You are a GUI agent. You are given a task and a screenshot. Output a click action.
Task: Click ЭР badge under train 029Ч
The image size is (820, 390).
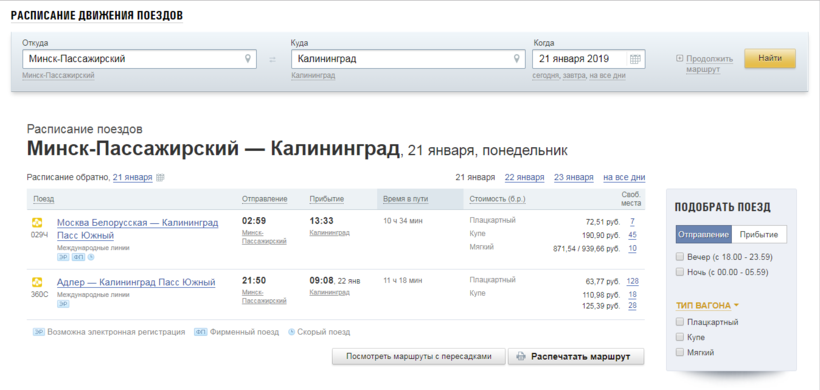pyautogui.click(x=63, y=258)
